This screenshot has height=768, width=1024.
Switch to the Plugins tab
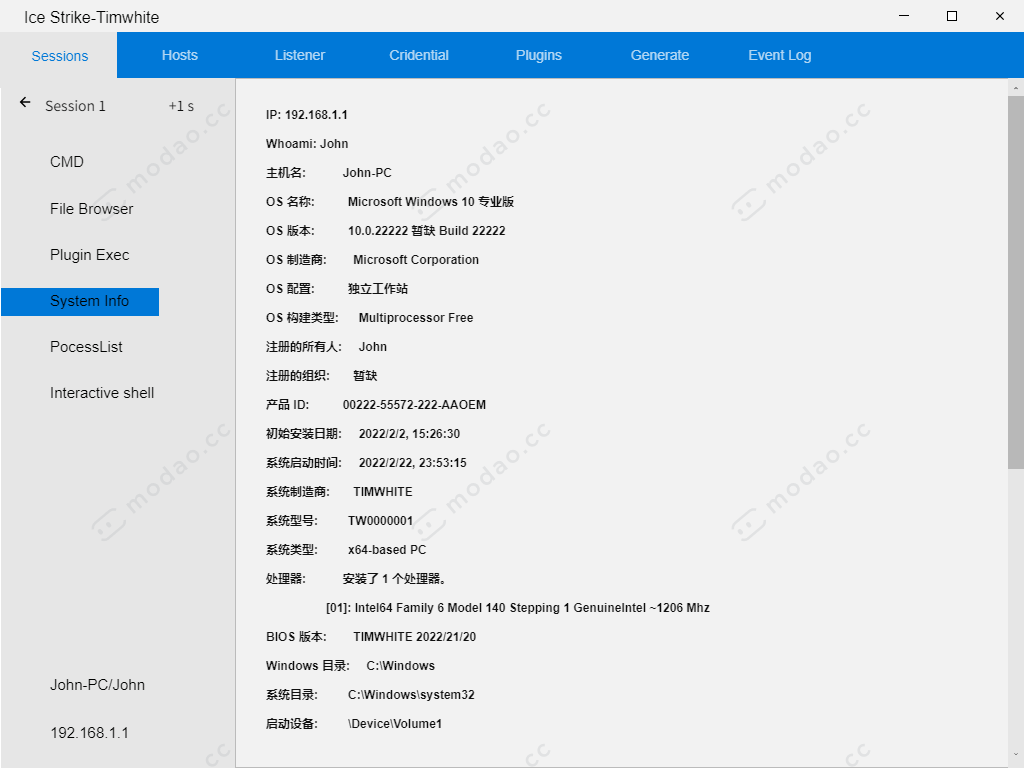(x=538, y=55)
